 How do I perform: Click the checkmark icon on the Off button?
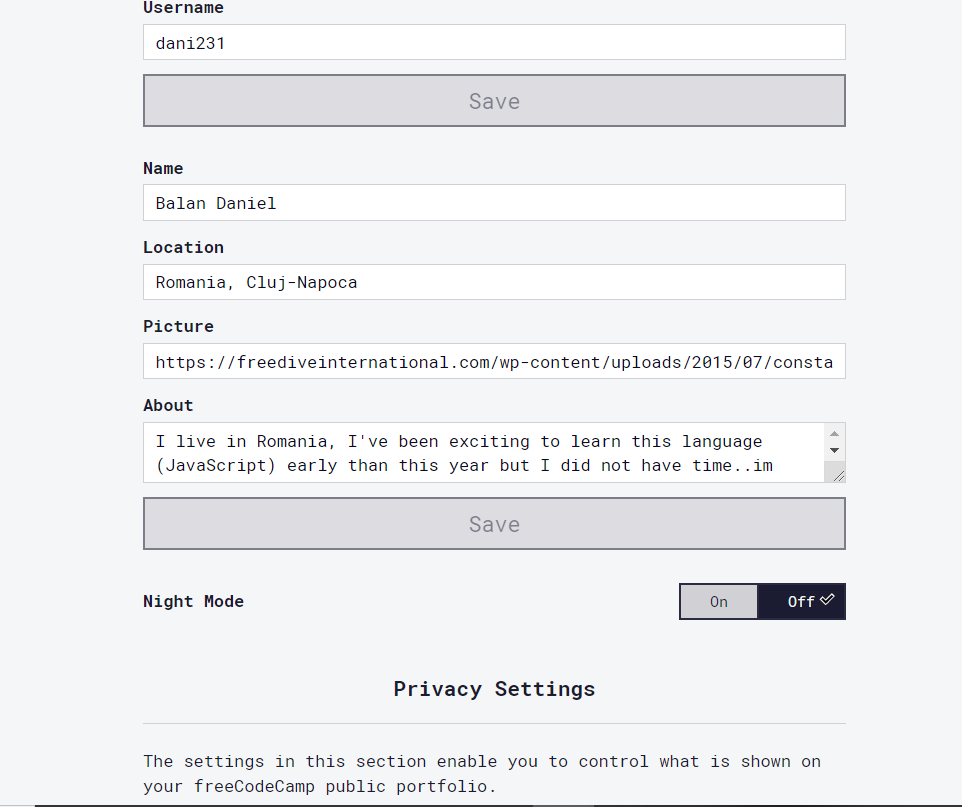point(827,599)
